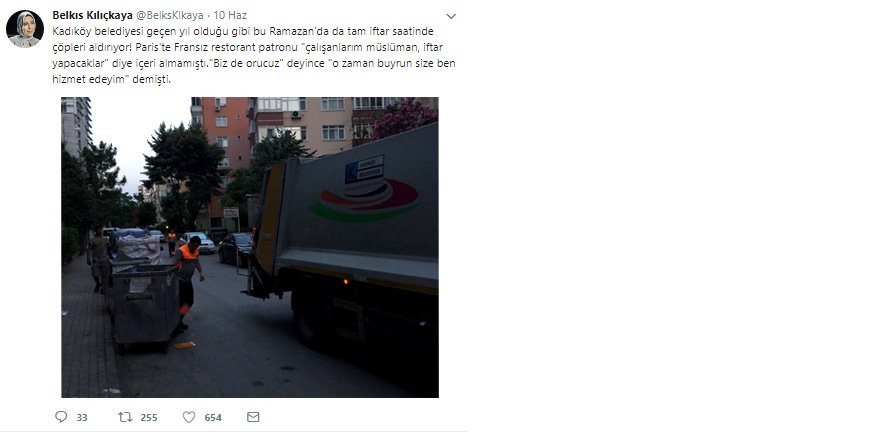Screen dimensions: 880x432
Task: Like the tweet with the heart icon
Action: (189, 417)
